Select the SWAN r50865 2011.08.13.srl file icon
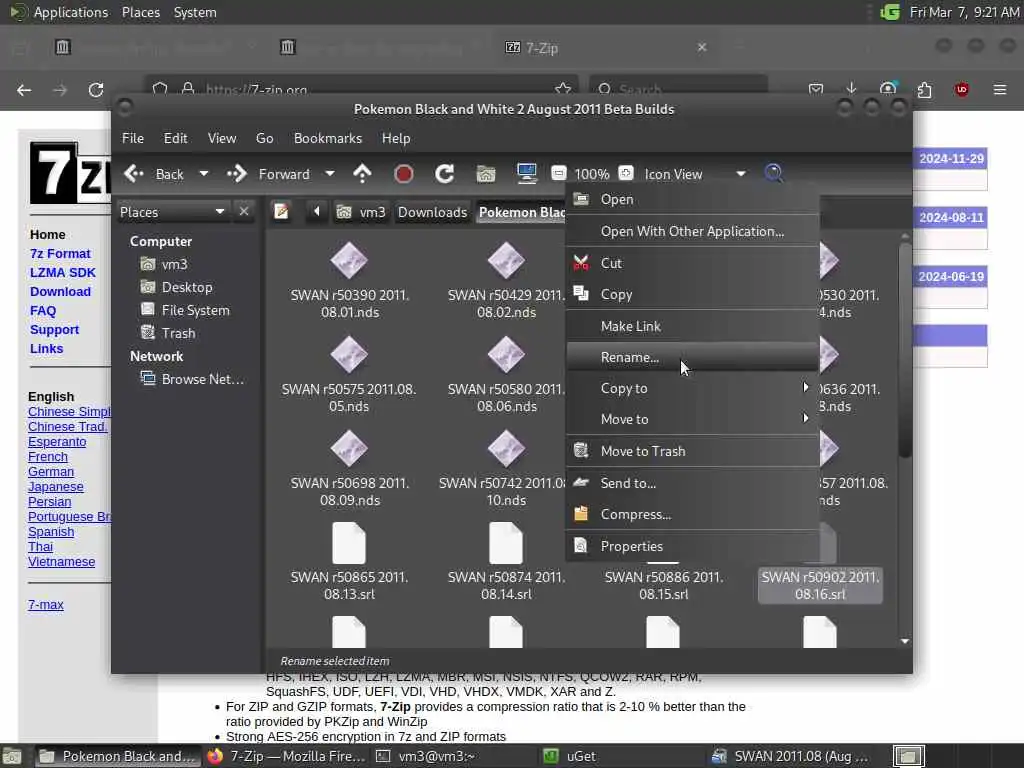This screenshot has width=1024, height=768. [x=349, y=543]
